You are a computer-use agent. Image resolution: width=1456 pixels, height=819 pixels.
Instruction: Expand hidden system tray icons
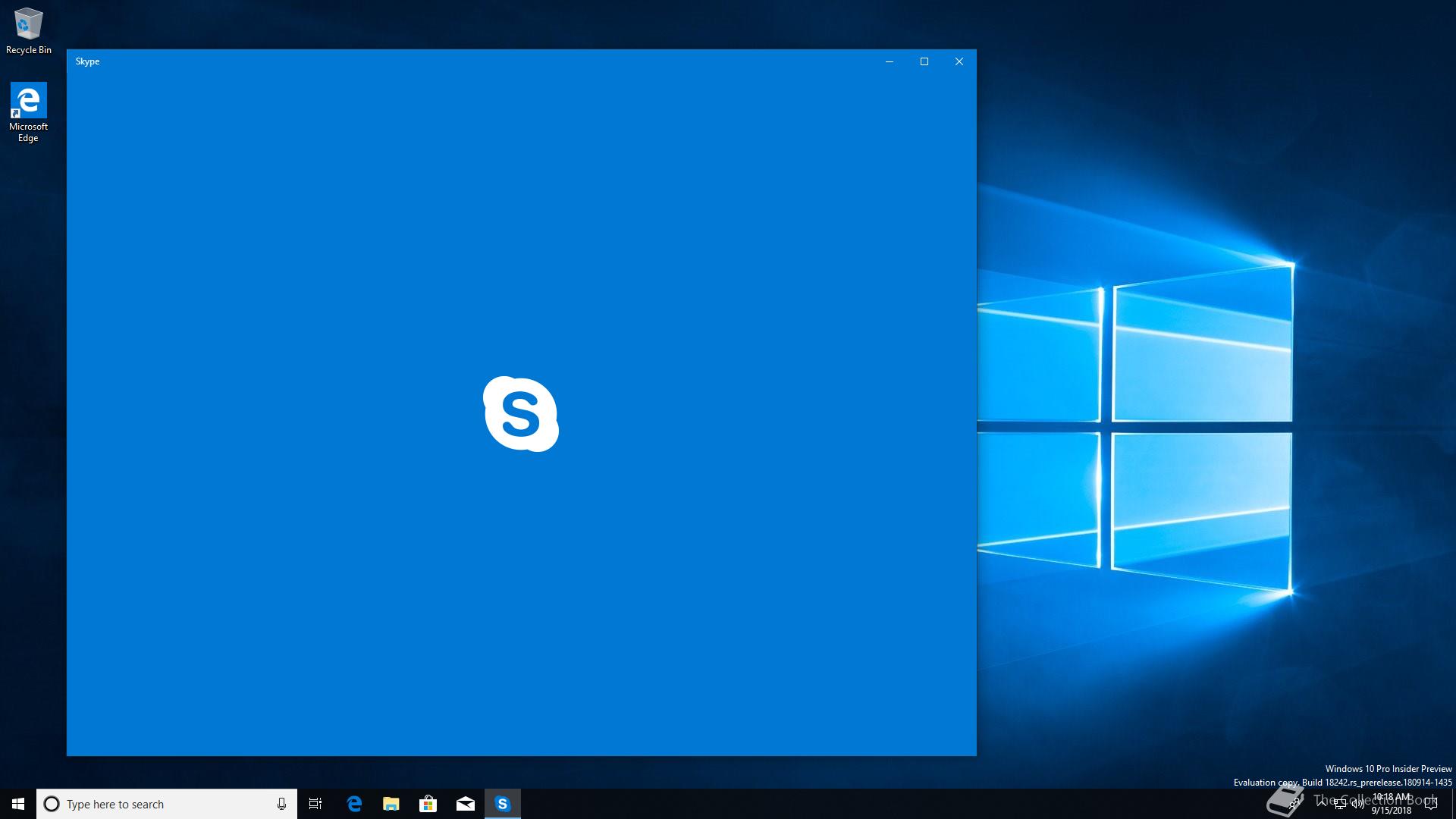pos(1322,804)
